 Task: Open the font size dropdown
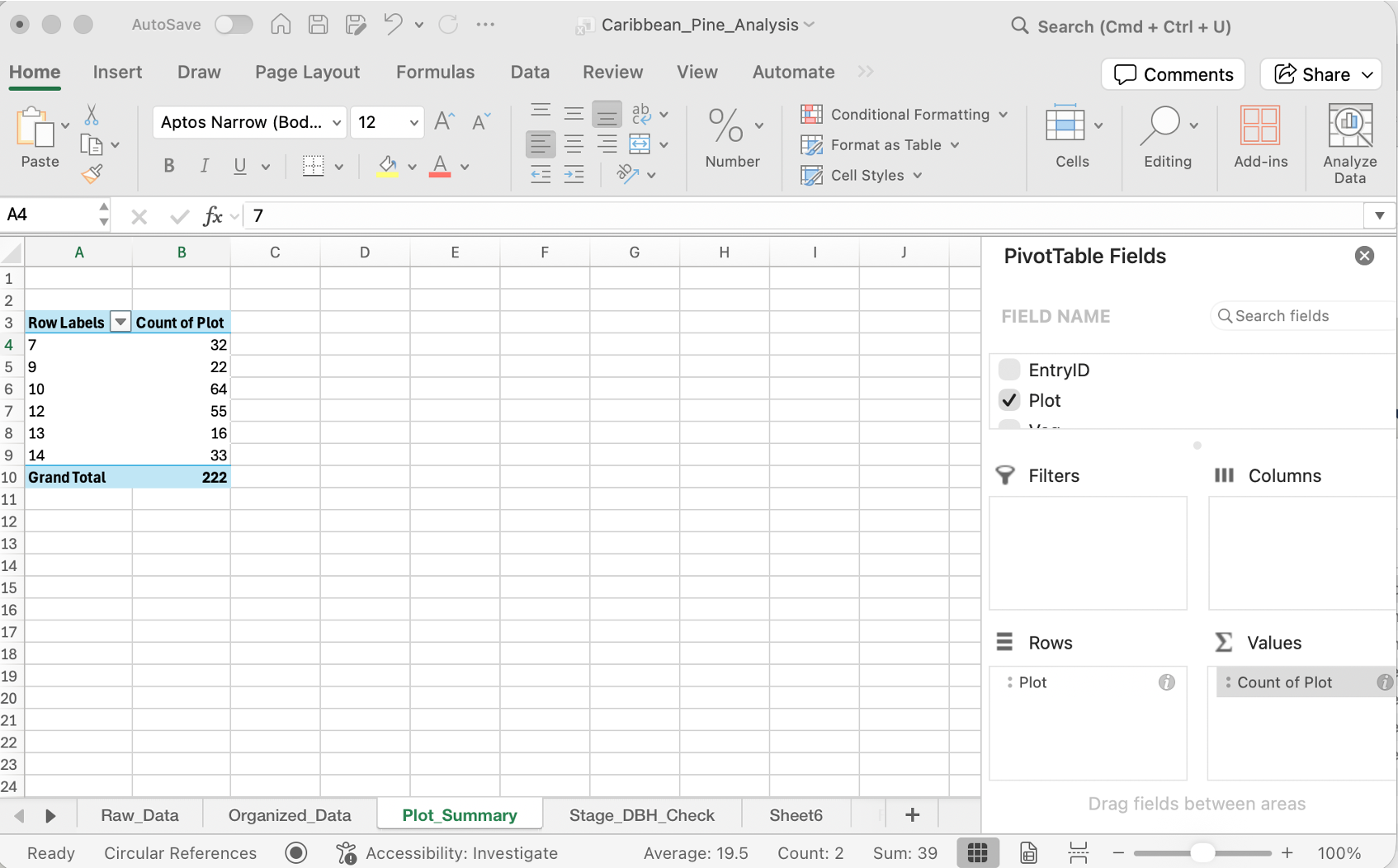pos(413,123)
